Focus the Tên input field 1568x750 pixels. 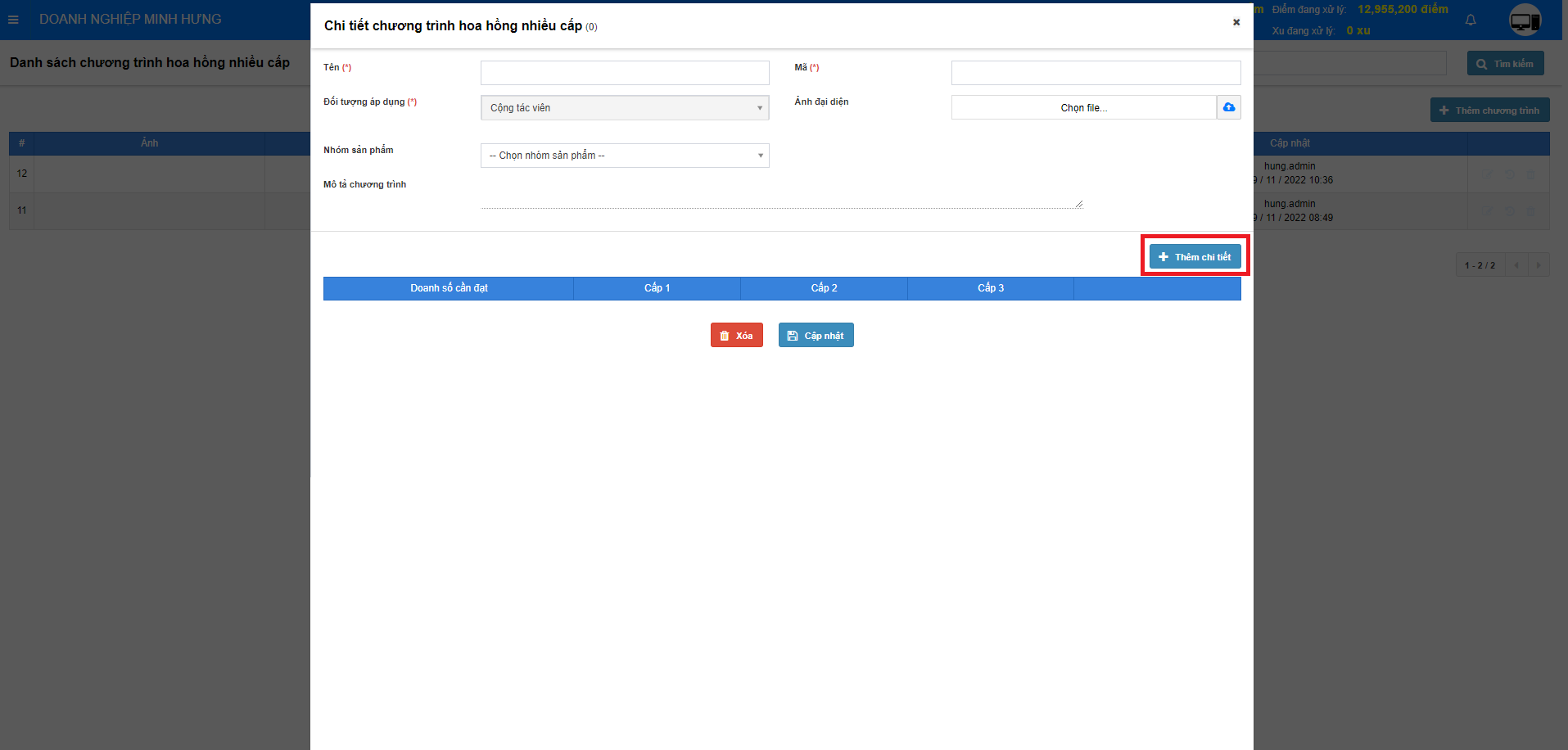click(624, 73)
